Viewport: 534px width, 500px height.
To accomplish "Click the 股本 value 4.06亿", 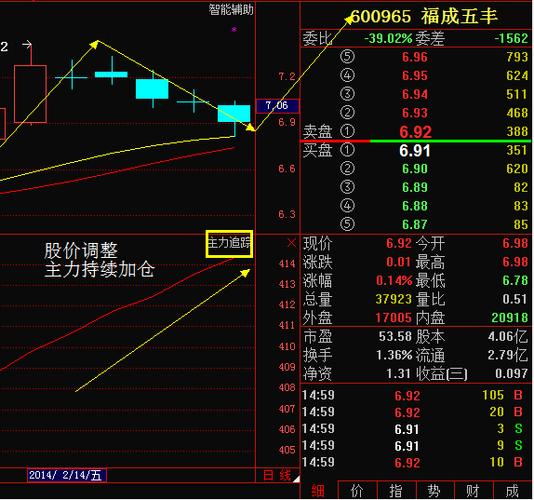I will click(x=508, y=337).
